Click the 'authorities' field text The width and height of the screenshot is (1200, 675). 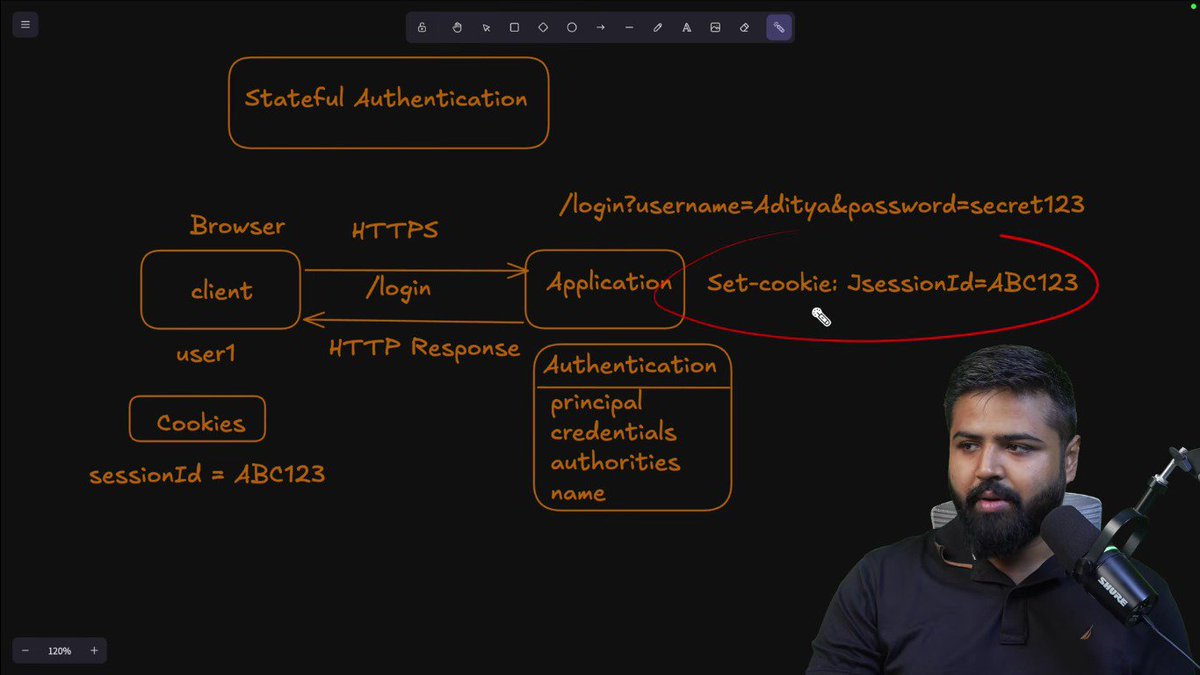point(615,462)
